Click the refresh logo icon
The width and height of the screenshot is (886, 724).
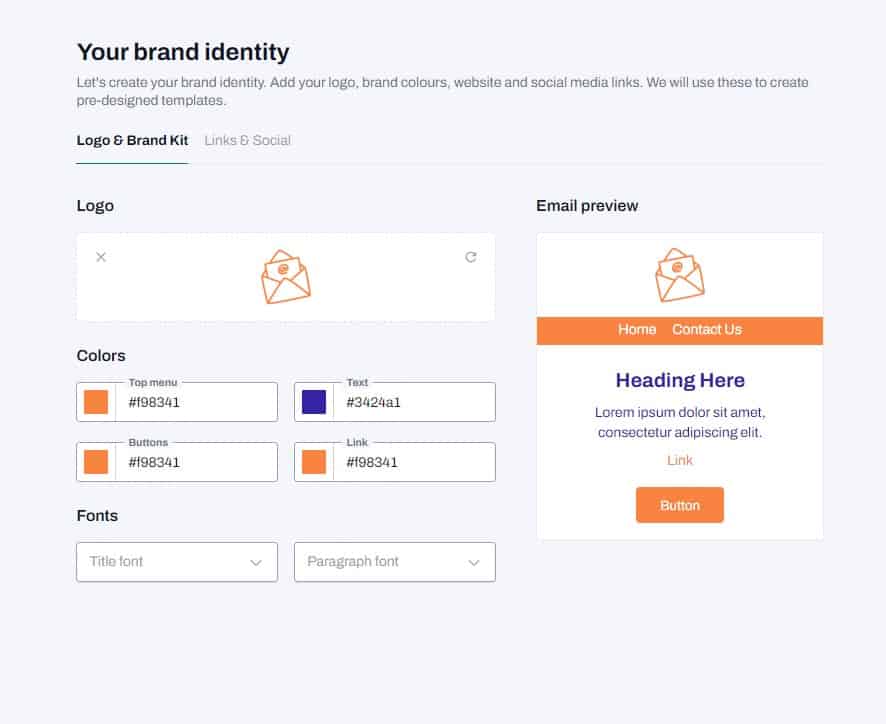pos(471,257)
